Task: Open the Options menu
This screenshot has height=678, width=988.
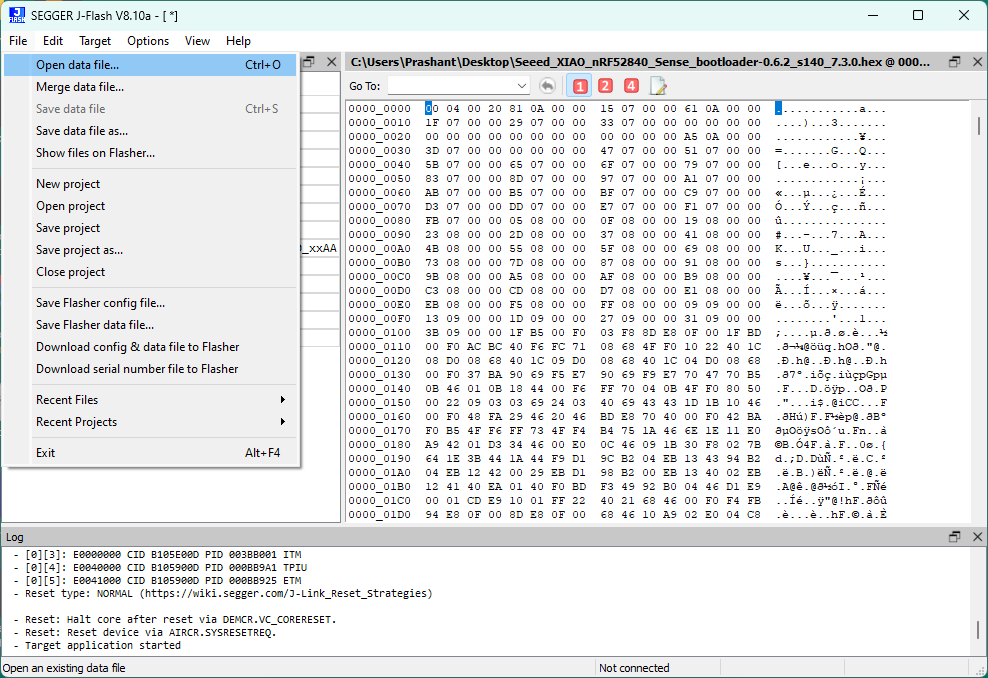Action: [x=148, y=41]
